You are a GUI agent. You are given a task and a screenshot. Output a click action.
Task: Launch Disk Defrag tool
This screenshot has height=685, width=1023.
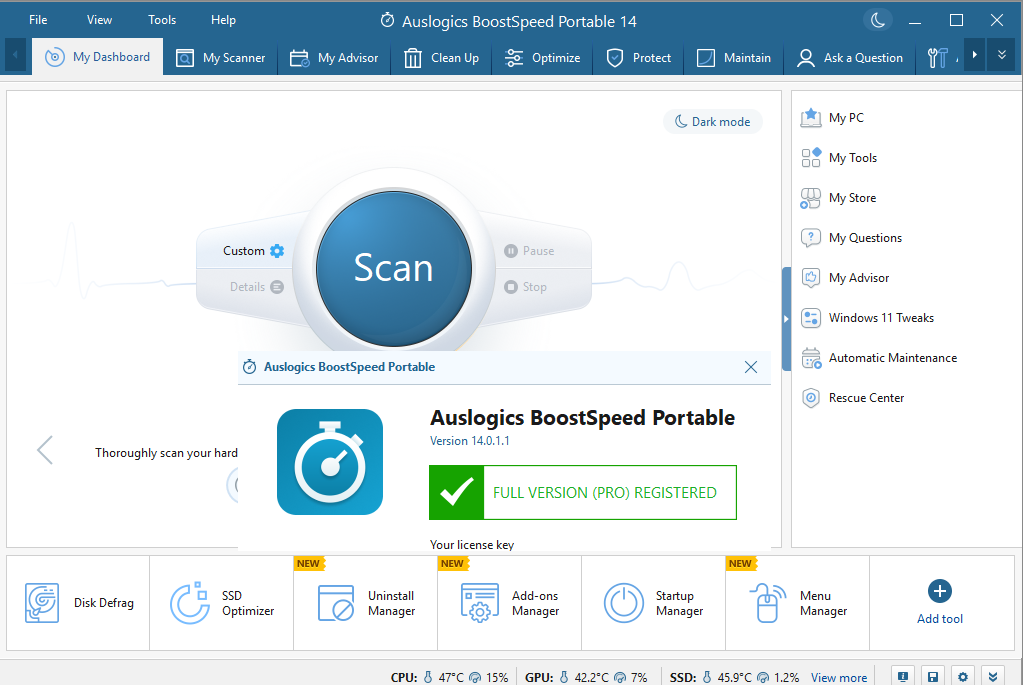pyautogui.click(x=78, y=603)
